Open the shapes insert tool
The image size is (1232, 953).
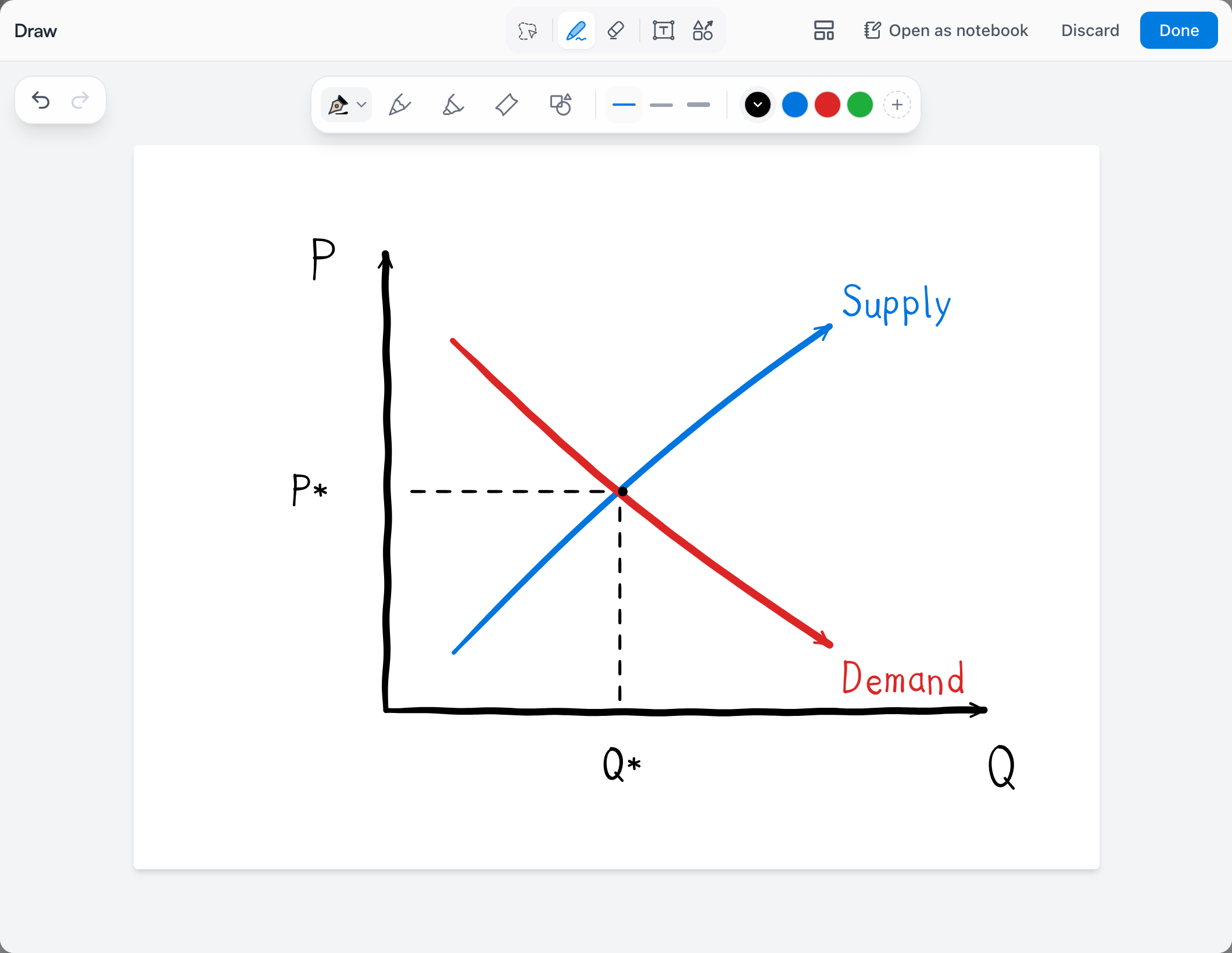[703, 30]
